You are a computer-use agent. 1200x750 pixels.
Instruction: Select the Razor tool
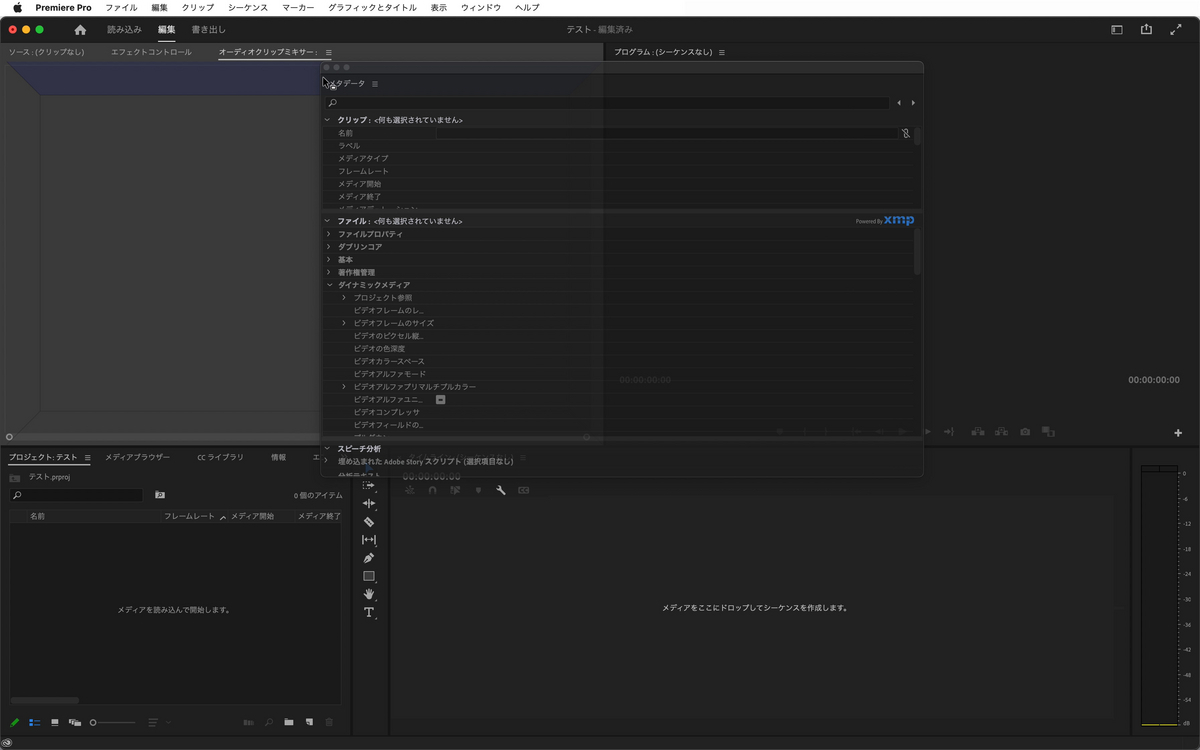(x=369, y=521)
